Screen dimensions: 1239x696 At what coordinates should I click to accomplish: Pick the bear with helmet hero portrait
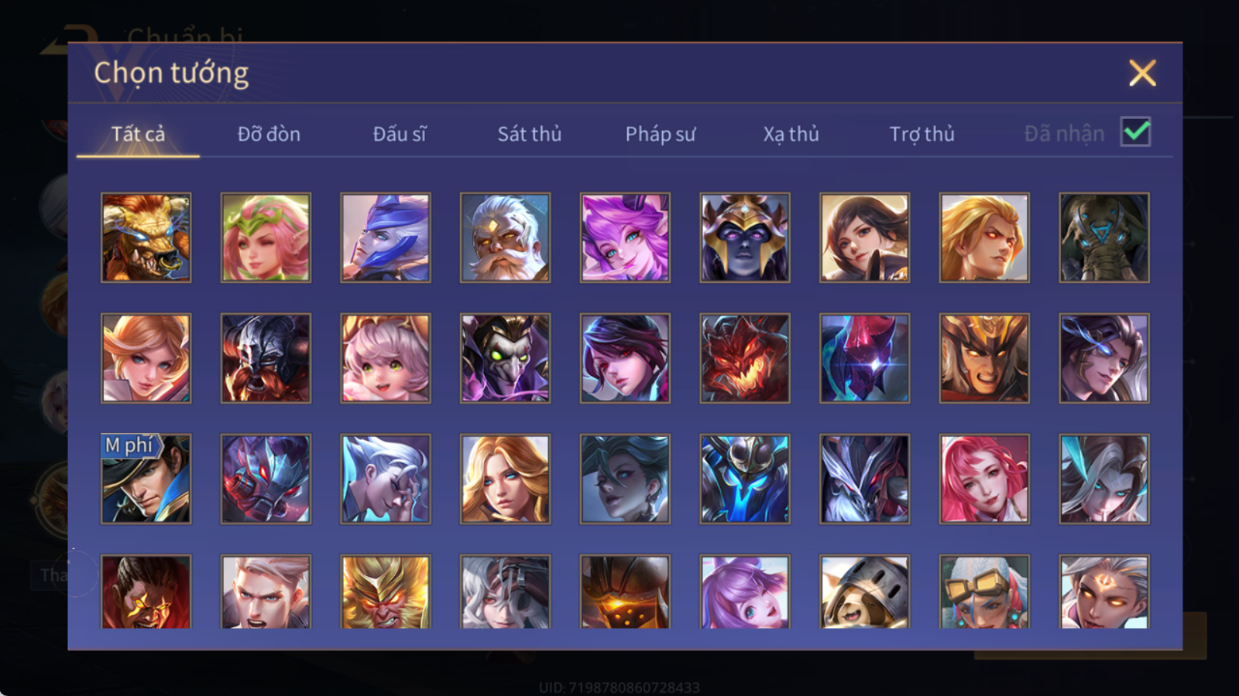(865, 592)
